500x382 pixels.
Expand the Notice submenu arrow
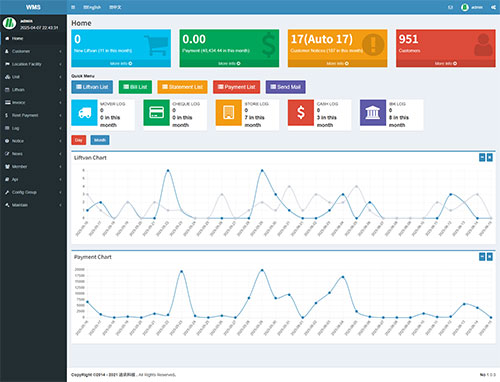pyautogui.click(x=60, y=141)
